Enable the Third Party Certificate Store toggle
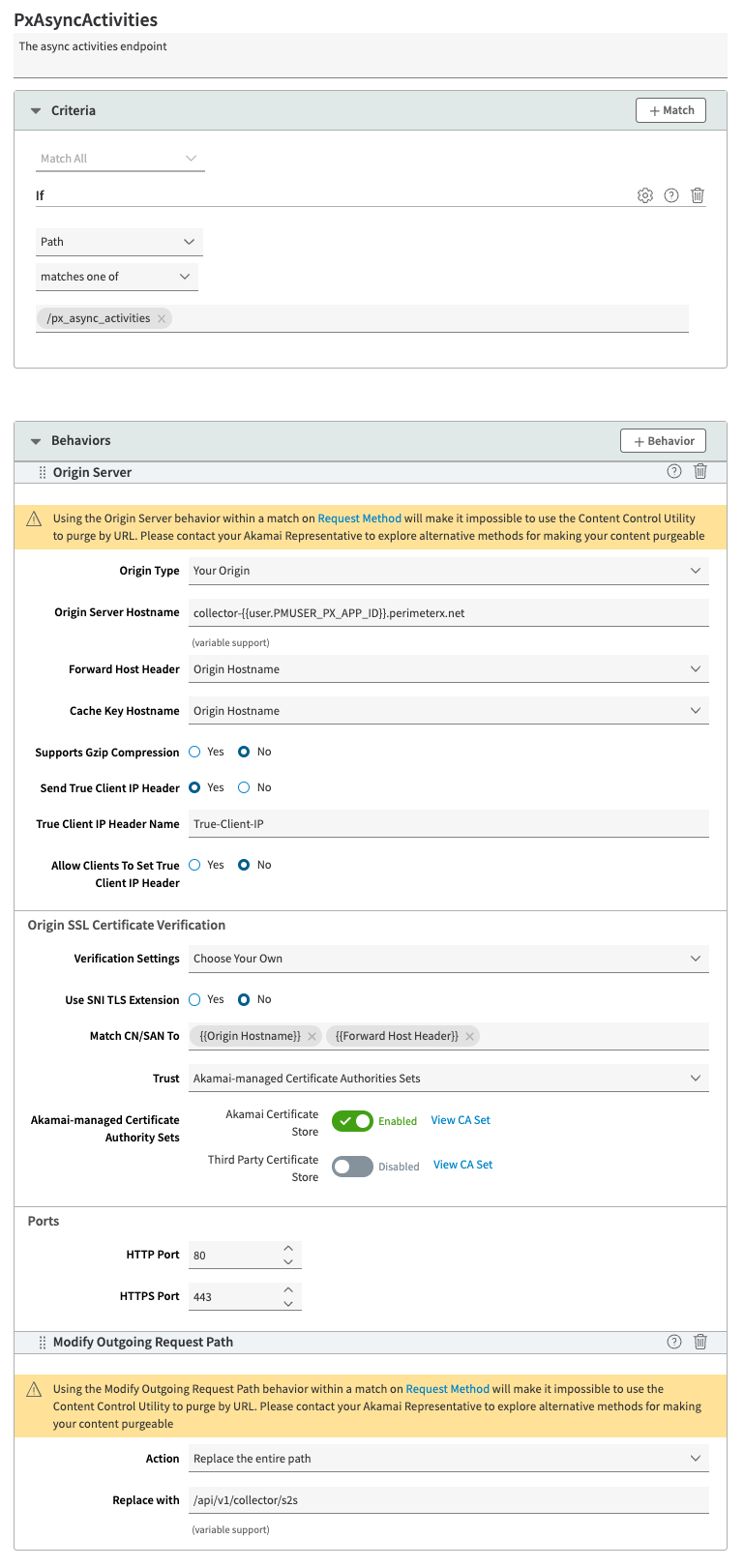Viewport: 744px width, 1568px height. (x=352, y=1167)
